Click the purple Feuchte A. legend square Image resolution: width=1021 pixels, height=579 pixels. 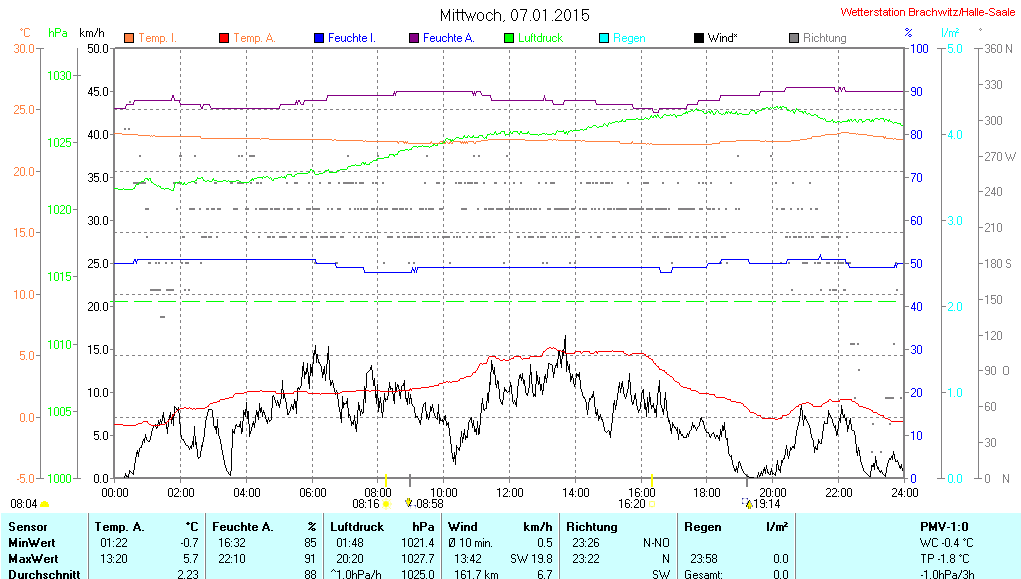(414, 38)
